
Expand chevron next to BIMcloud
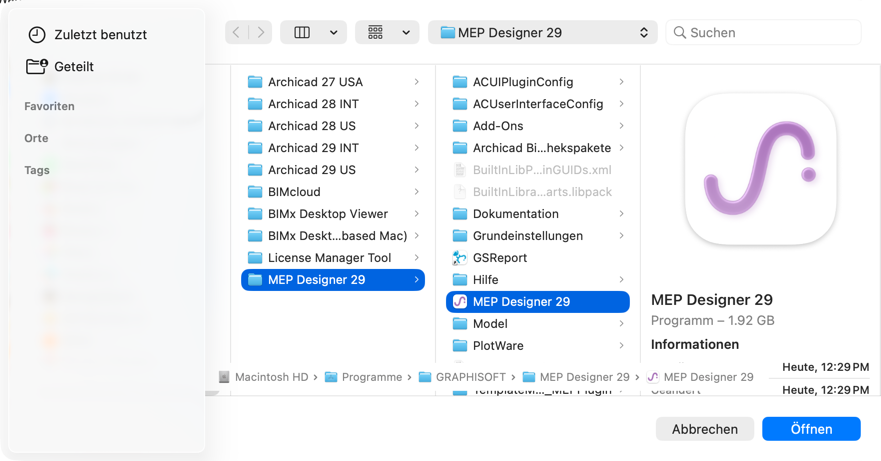416,192
